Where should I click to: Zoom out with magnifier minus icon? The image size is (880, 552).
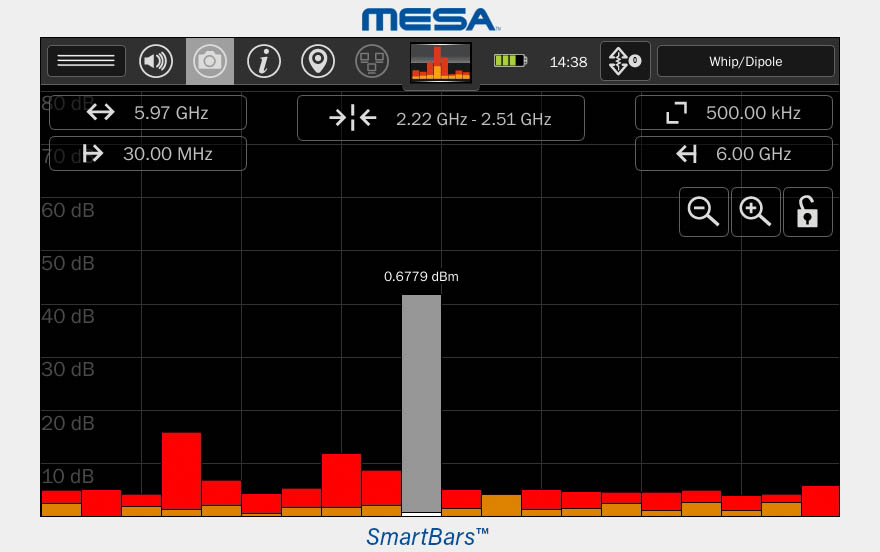[704, 212]
